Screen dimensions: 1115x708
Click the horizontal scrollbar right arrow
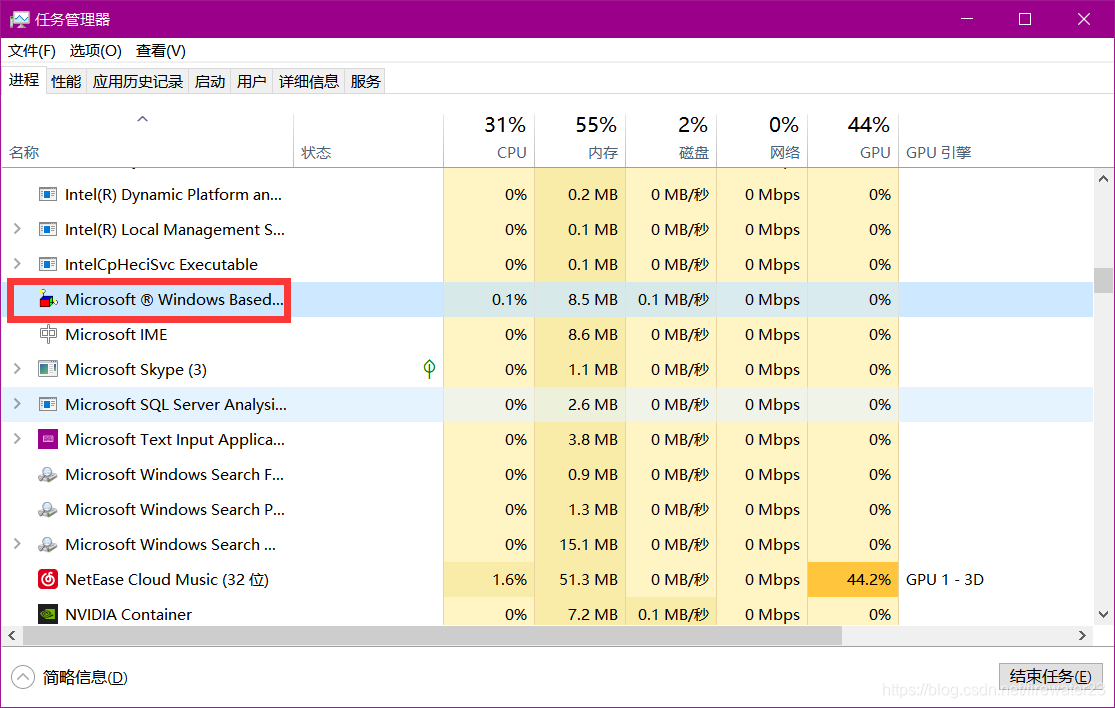1082,635
